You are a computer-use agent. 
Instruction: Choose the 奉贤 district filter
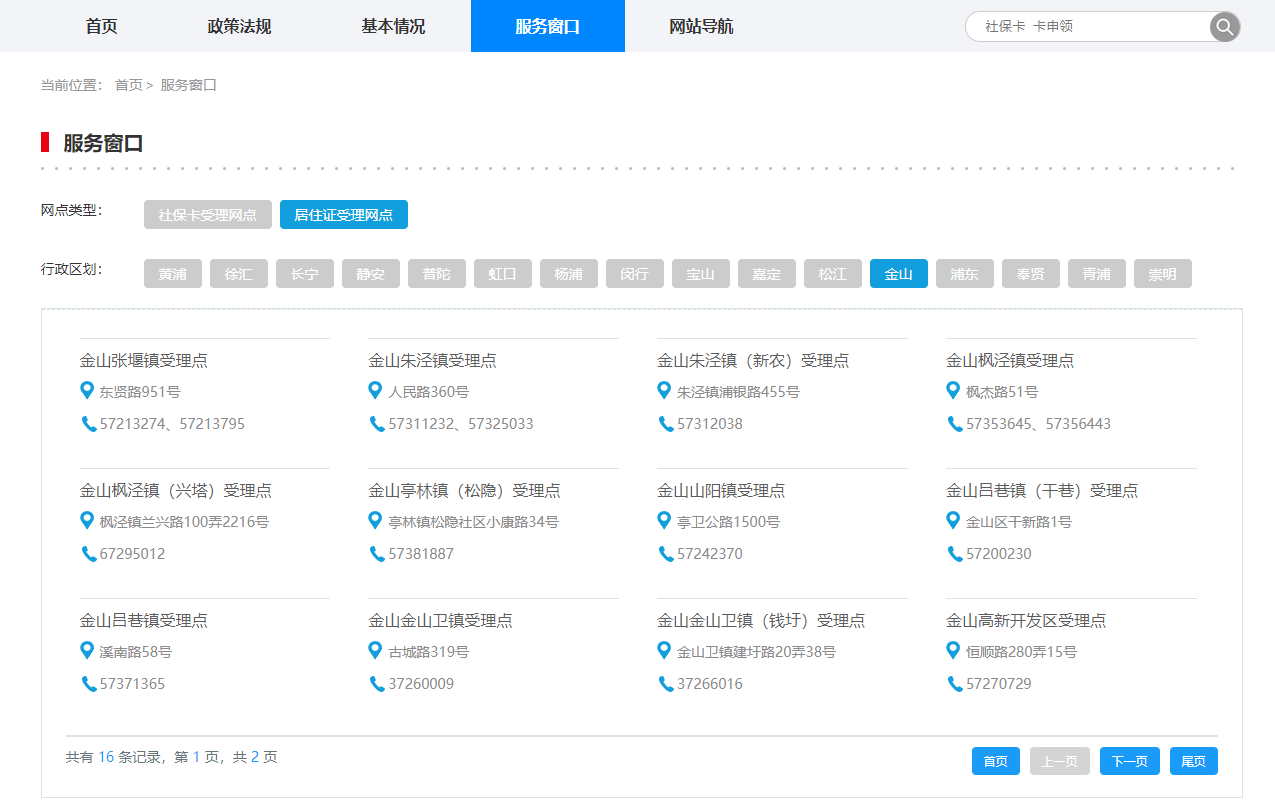coord(1031,274)
